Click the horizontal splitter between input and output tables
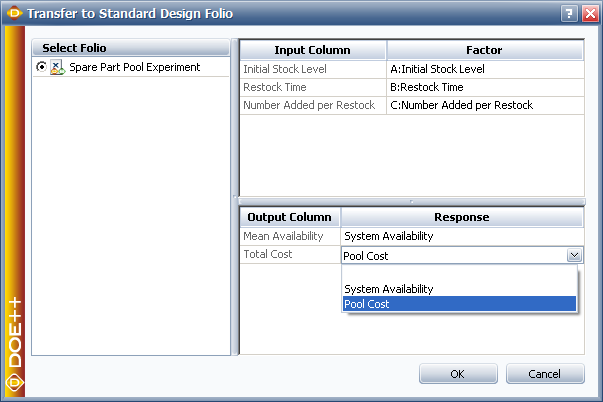 coord(411,202)
